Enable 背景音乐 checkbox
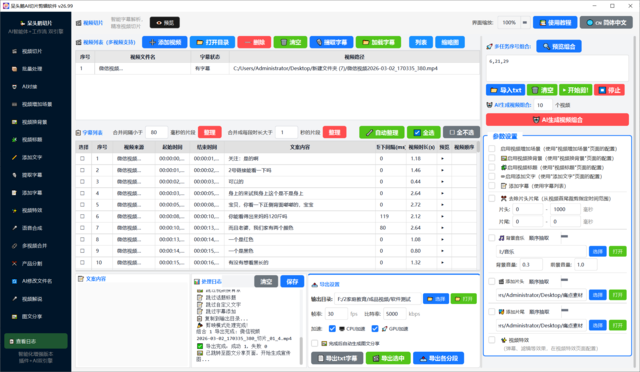Viewport: 640px width, 372px height. point(492,238)
